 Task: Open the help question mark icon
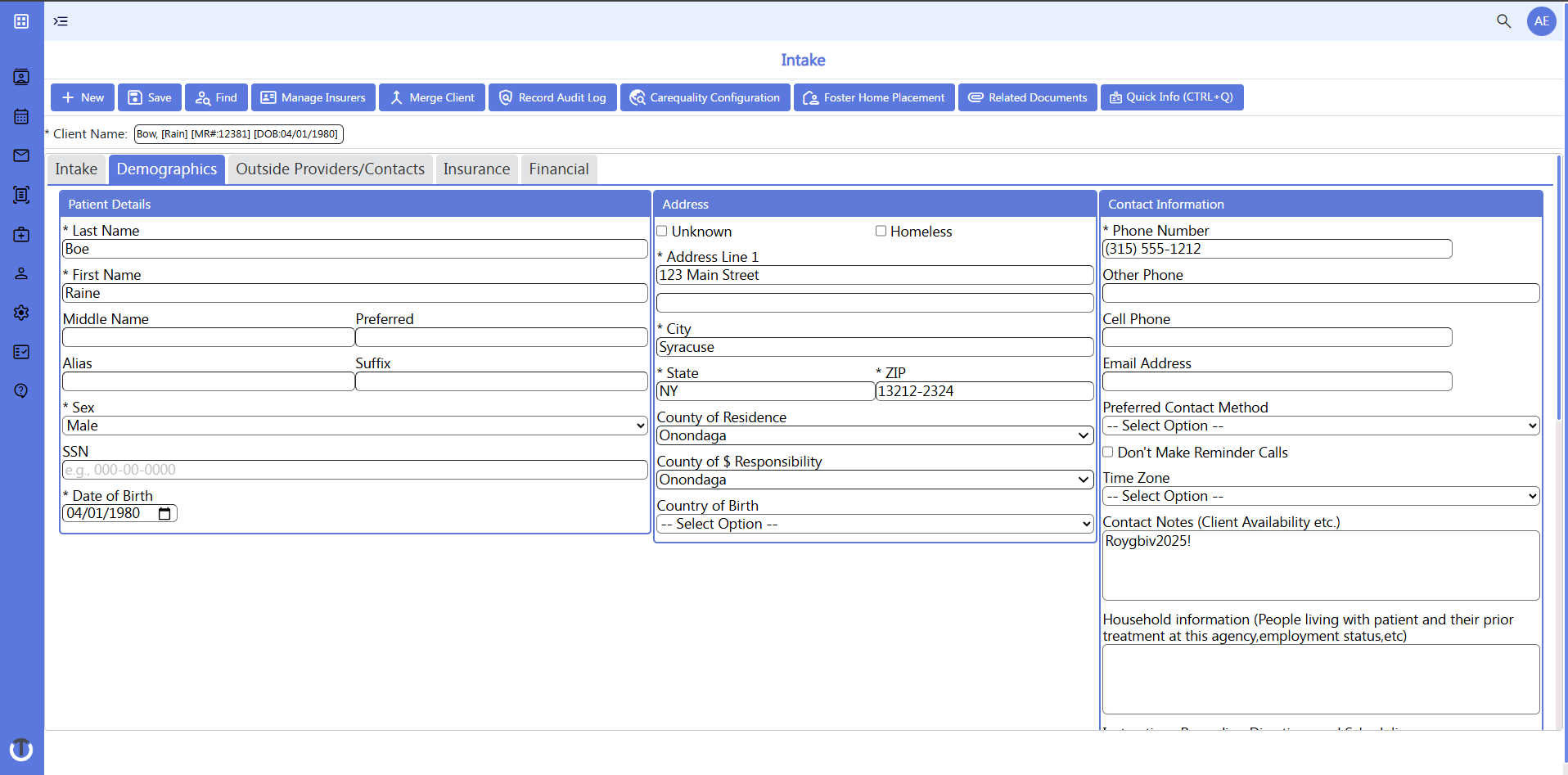pyautogui.click(x=21, y=391)
